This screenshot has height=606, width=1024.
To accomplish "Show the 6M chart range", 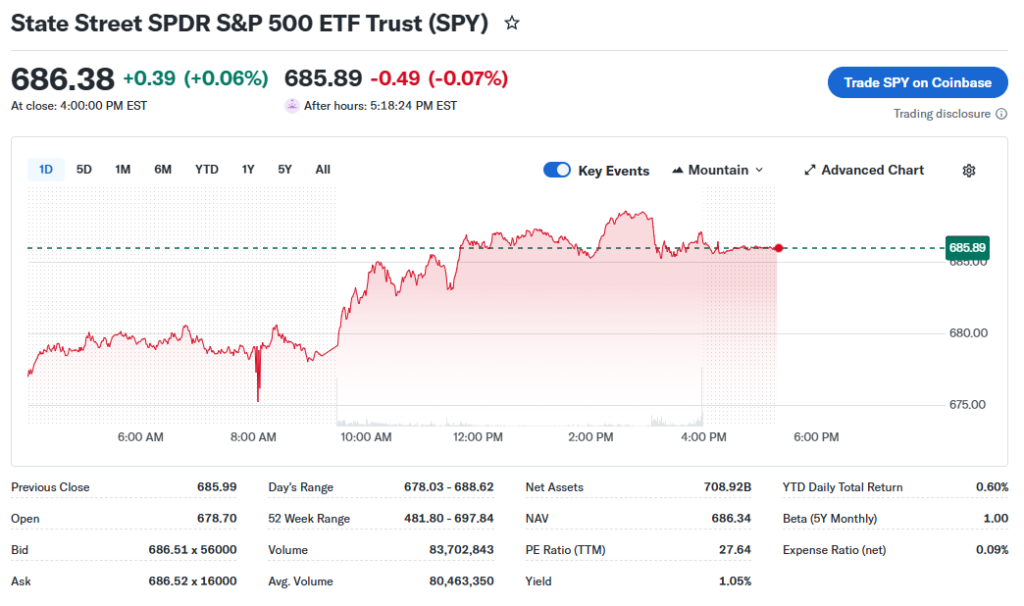I will pyautogui.click(x=163, y=169).
